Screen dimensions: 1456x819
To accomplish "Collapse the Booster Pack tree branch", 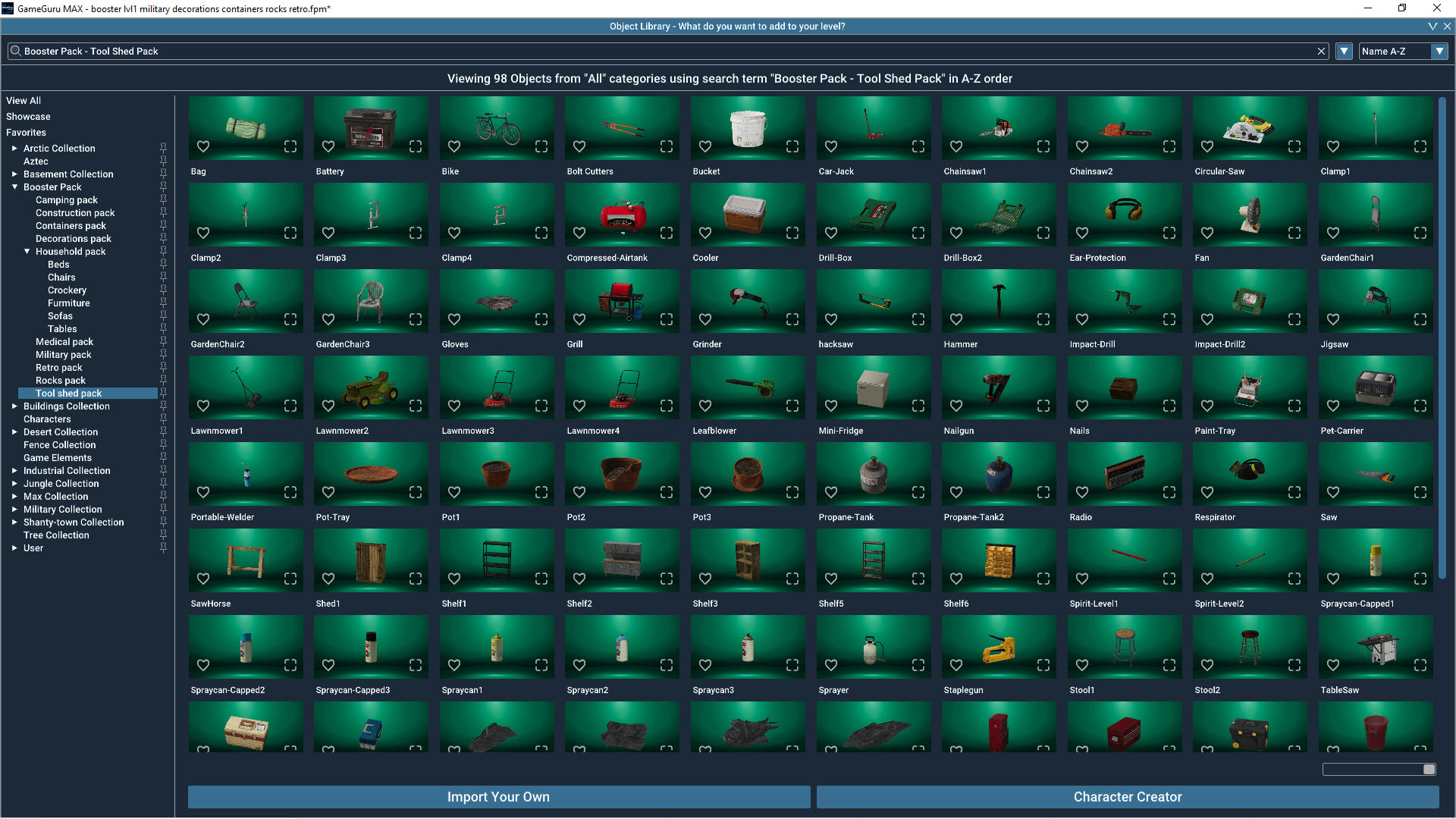I will 14,187.
